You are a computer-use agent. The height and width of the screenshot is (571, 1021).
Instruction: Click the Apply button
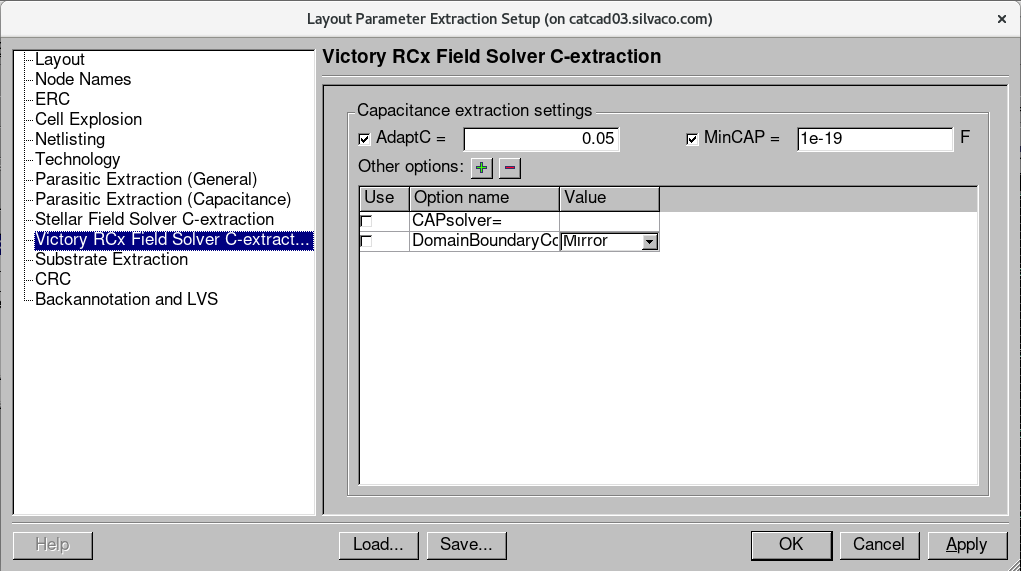[x=966, y=545]
